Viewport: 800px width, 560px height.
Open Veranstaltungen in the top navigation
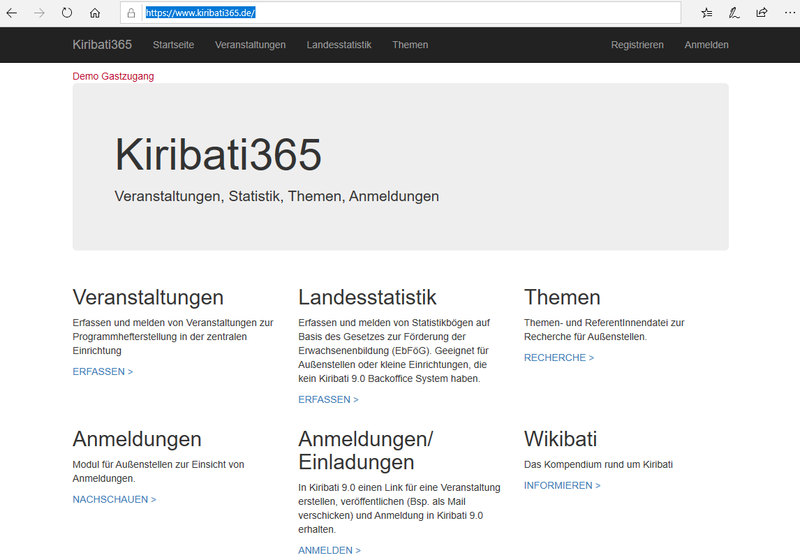[x=250, y=45]
